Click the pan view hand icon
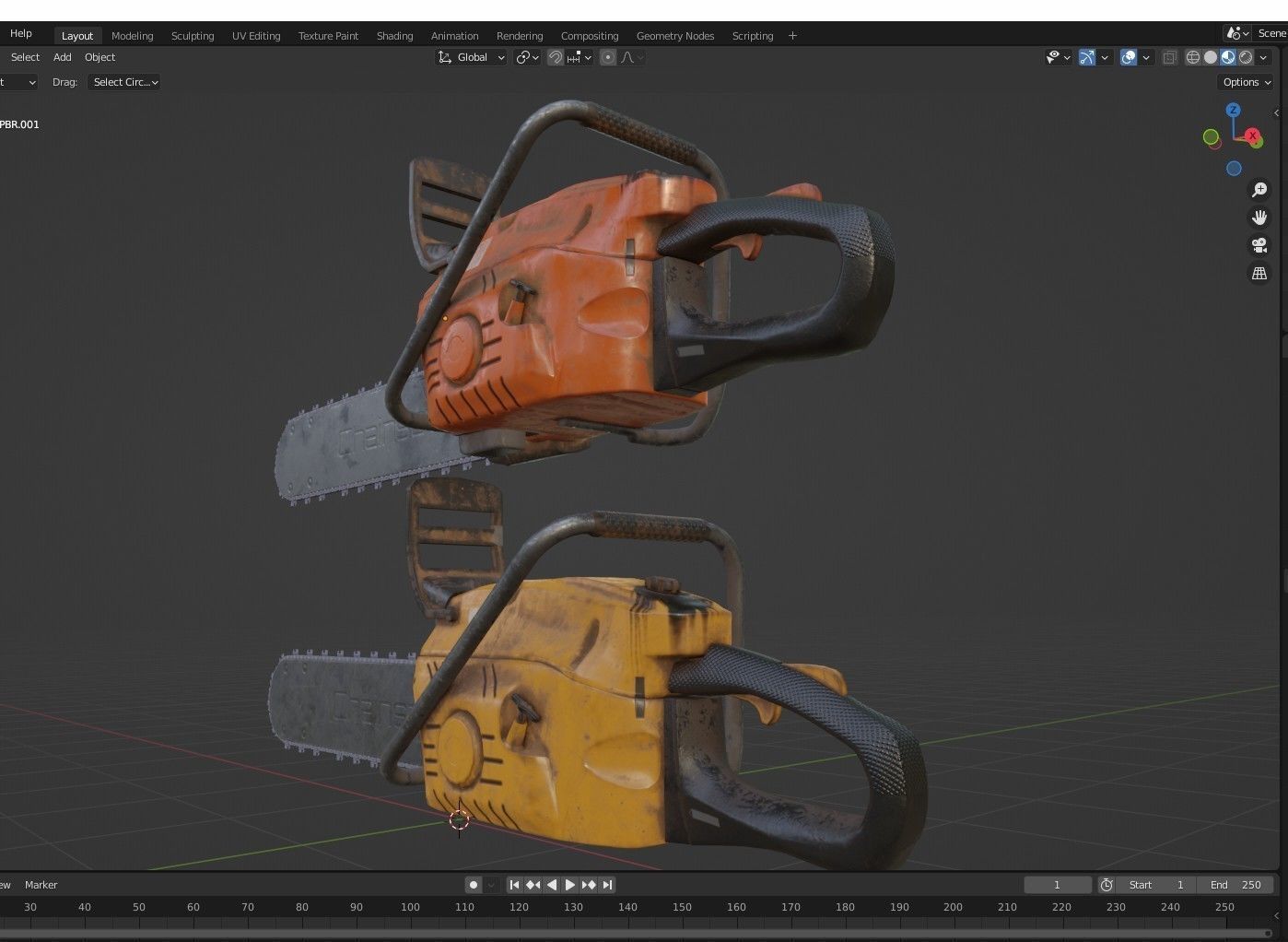Image resolution: width=1288 pixels, height=942 pixels. (x=1259, y=218)
